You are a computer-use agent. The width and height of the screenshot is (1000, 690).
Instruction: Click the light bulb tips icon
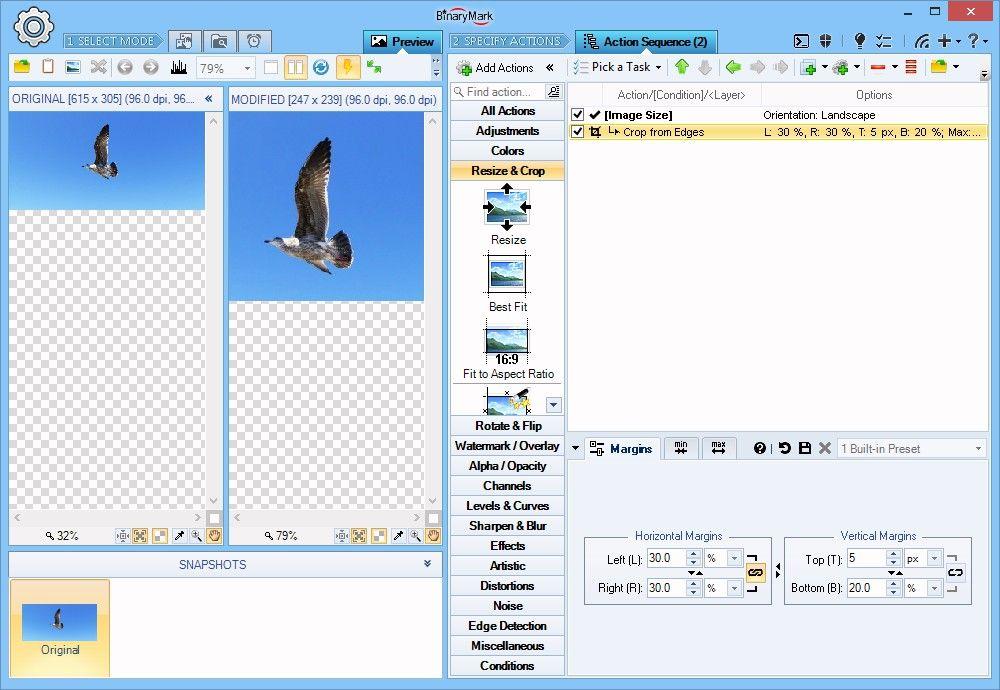(x=859, y=41)
